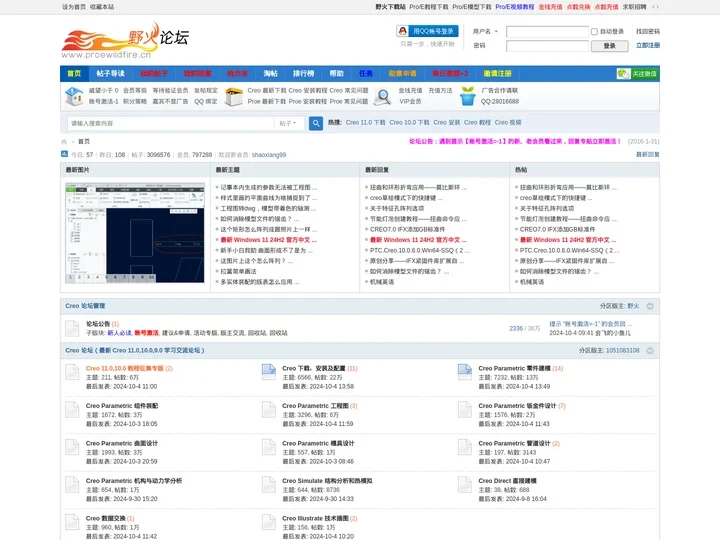Click the icon for Creo Parametric 工程图
The image size is (720, 540).
pyautogui.click(x=269, y=410)
